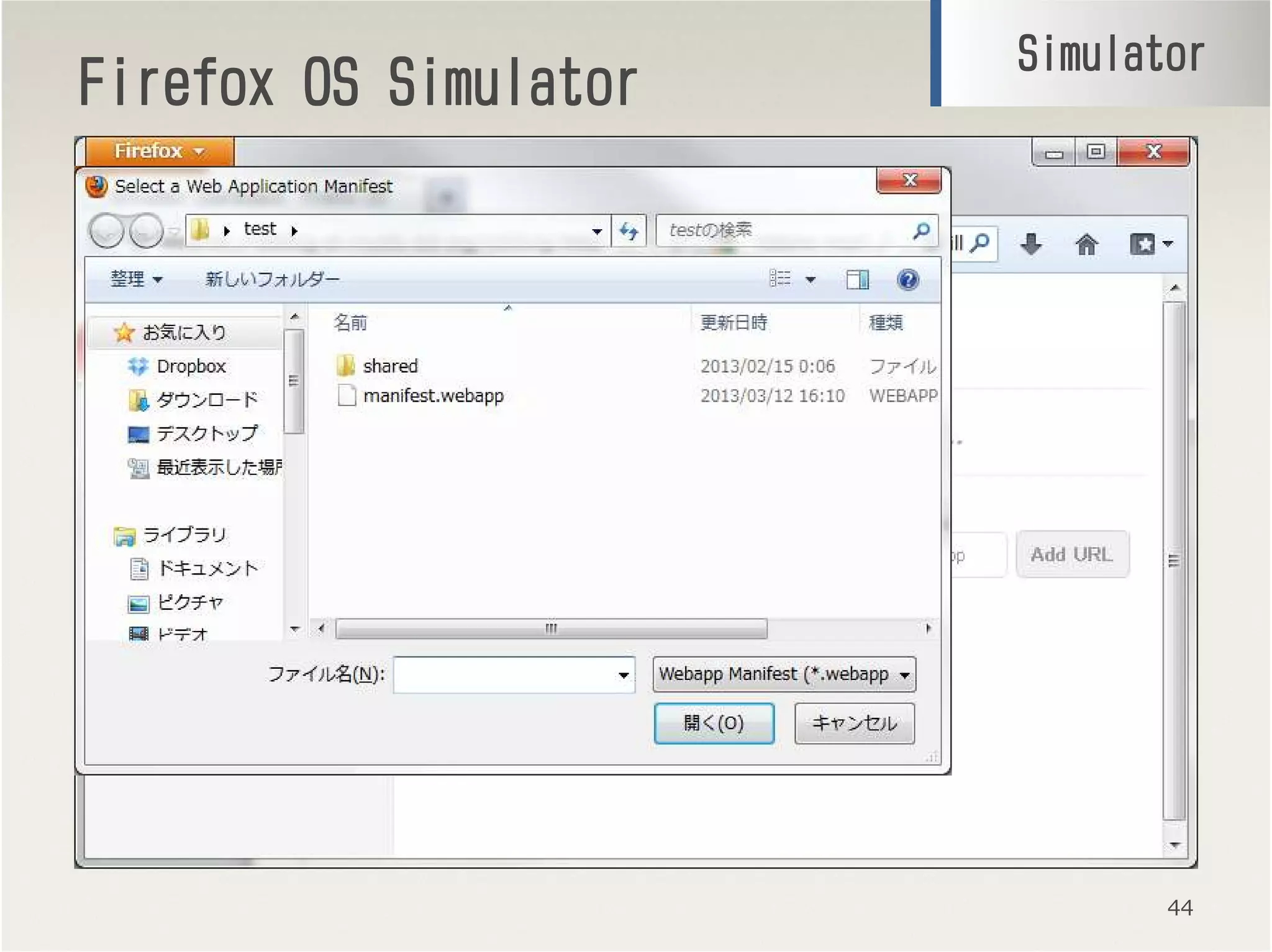
Task: Open Webapp Manifest file type dropdown
Action: click(x=784, y=674)
